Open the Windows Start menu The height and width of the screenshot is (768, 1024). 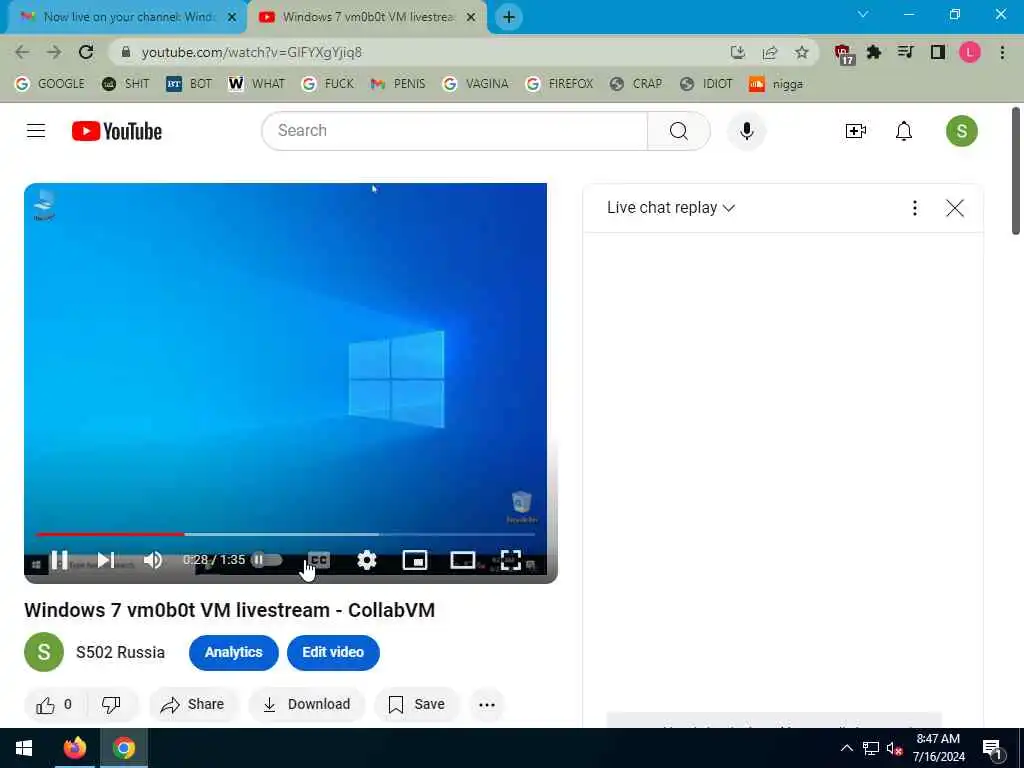point(24,748)
